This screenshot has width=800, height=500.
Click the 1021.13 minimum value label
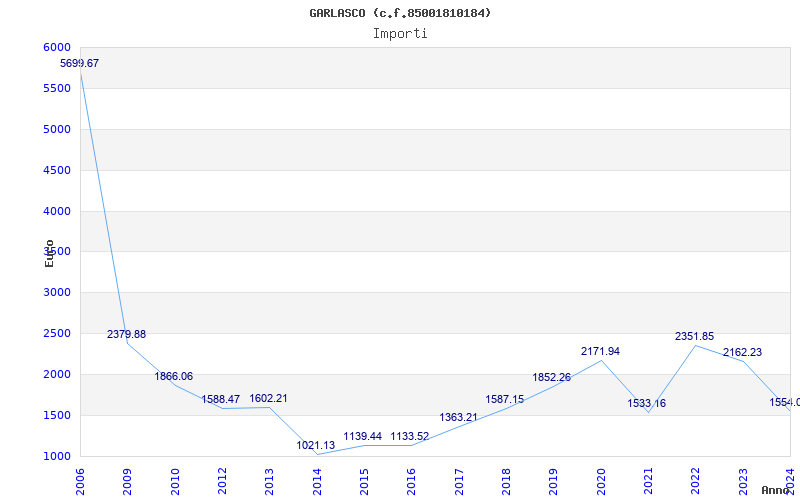[316, 445]
